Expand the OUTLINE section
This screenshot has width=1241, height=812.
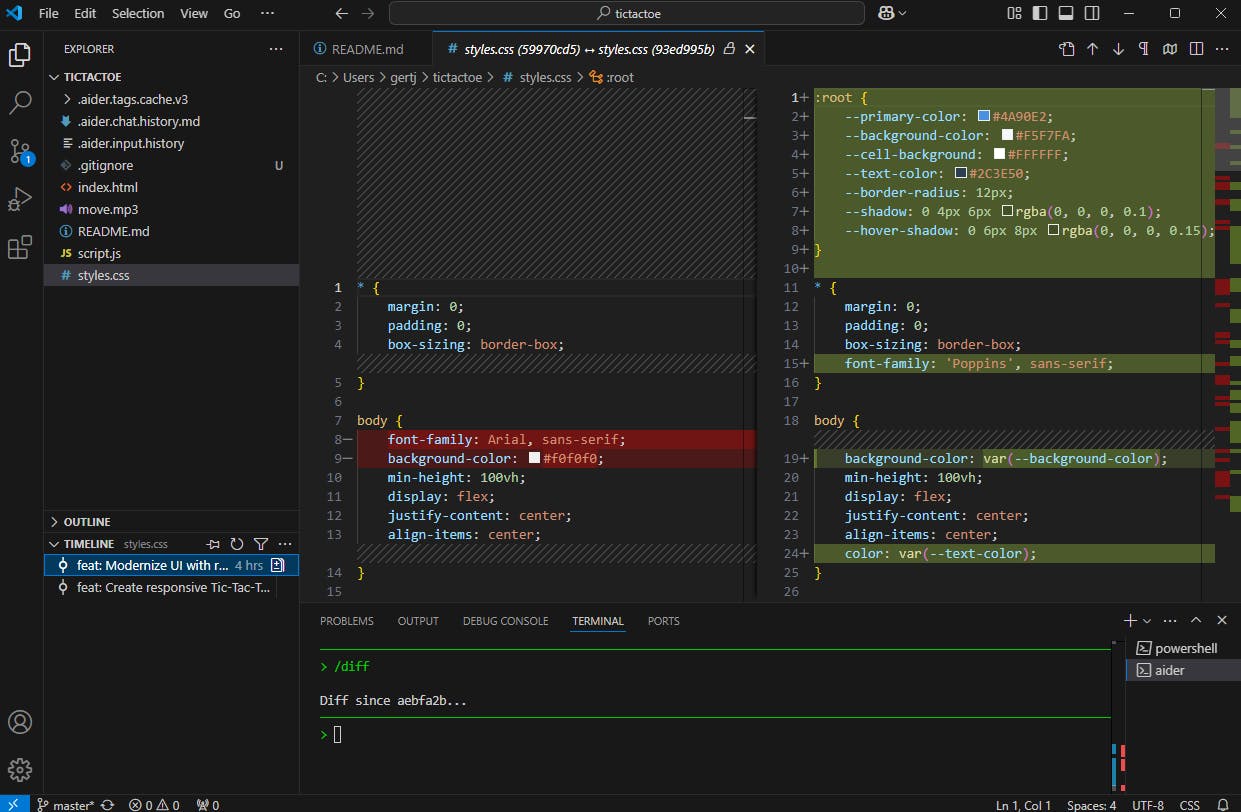tap(87, 522)
